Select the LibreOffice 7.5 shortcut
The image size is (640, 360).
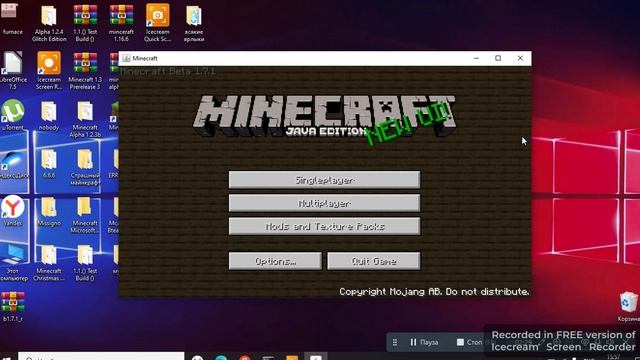[13, 70]
